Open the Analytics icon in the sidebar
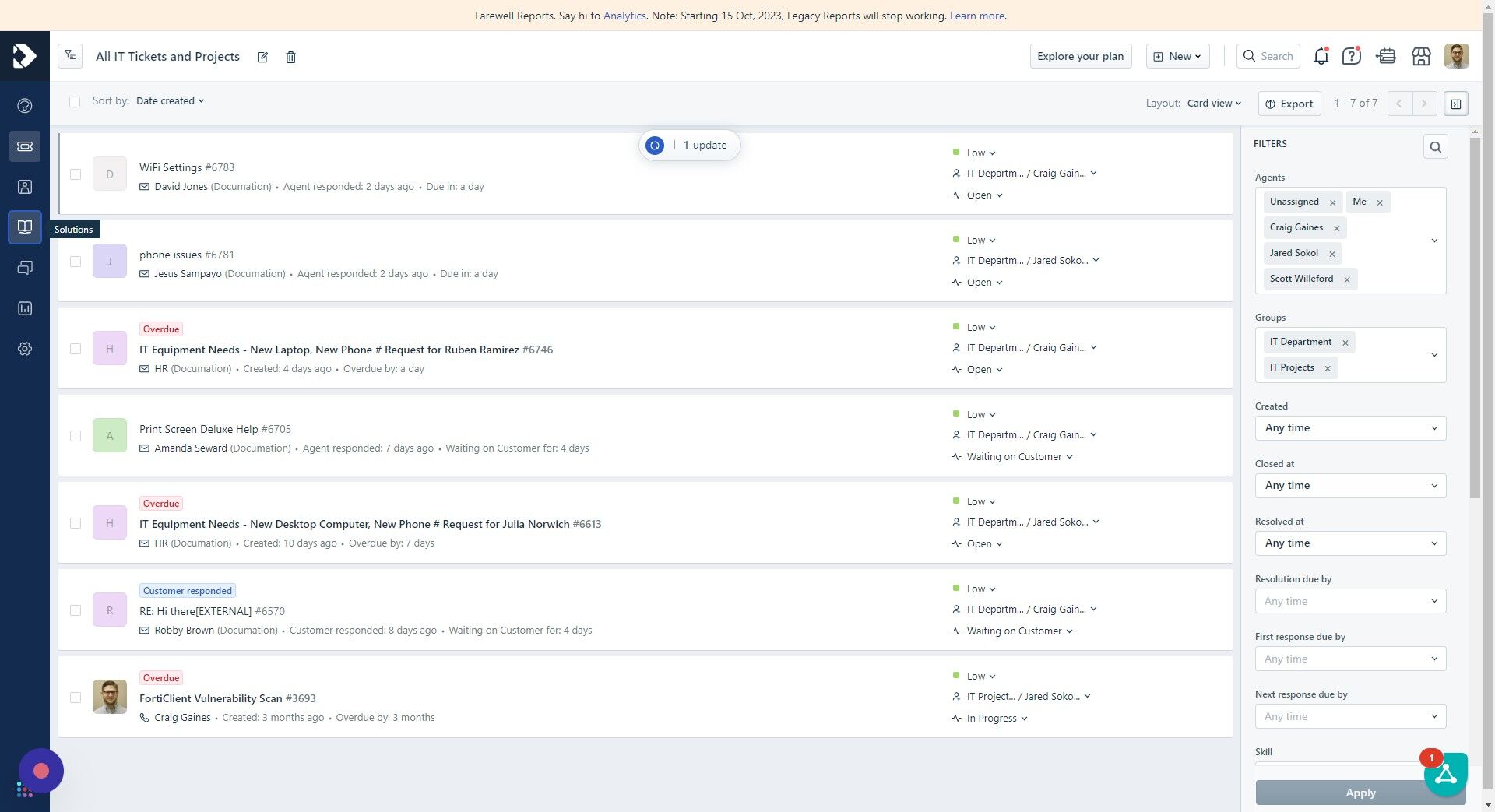The width and height of the screenshot is (1495, 812). (x=24, y=308)
